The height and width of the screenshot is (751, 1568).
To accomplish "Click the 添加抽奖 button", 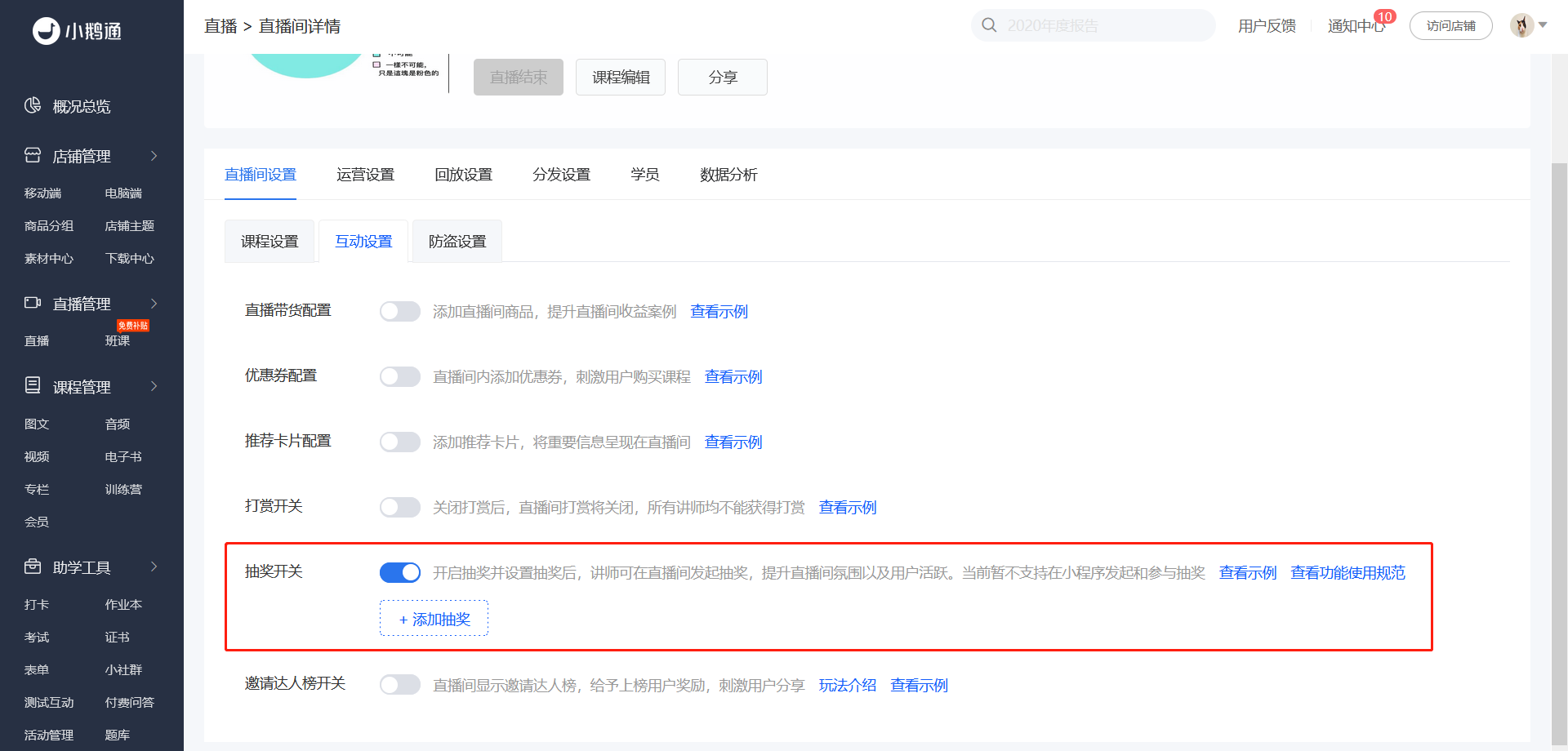I will point(434,619).
